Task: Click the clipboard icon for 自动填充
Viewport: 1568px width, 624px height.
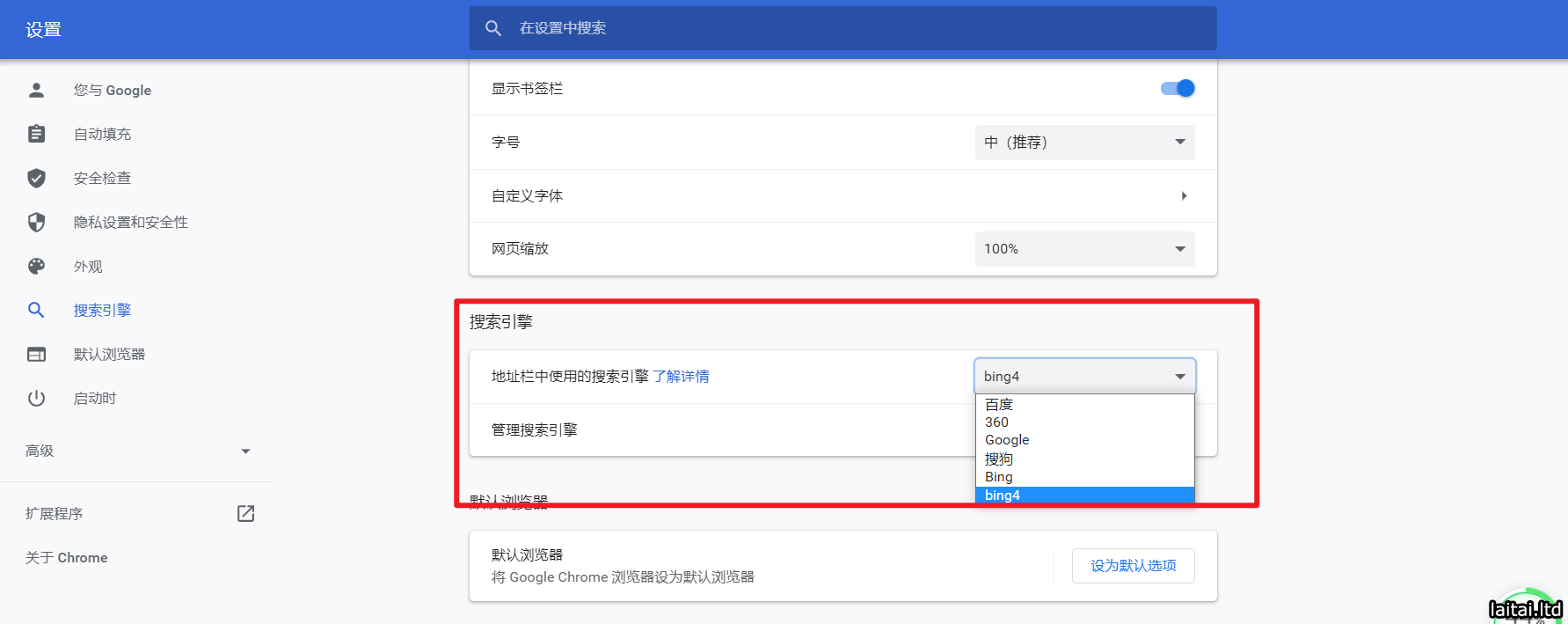Action: pyautogui.click(x=36, y=134)
